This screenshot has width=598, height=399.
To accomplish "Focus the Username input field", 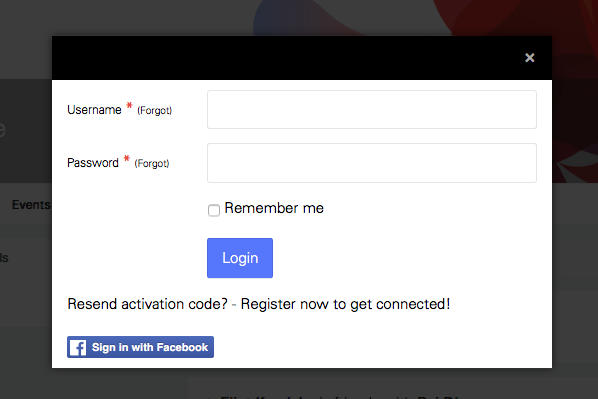I will click(x=372, y=109).
